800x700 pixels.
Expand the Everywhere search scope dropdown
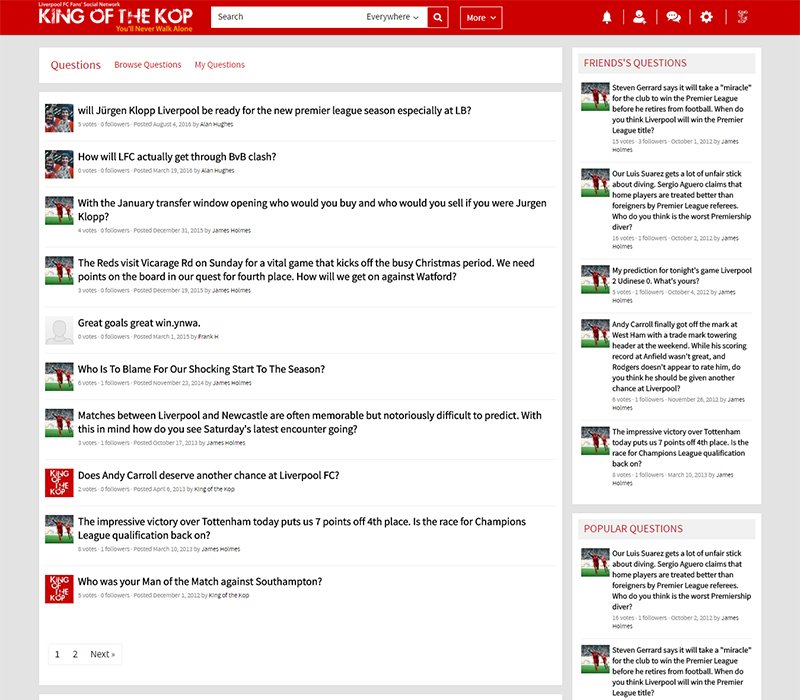click(392, 17)
